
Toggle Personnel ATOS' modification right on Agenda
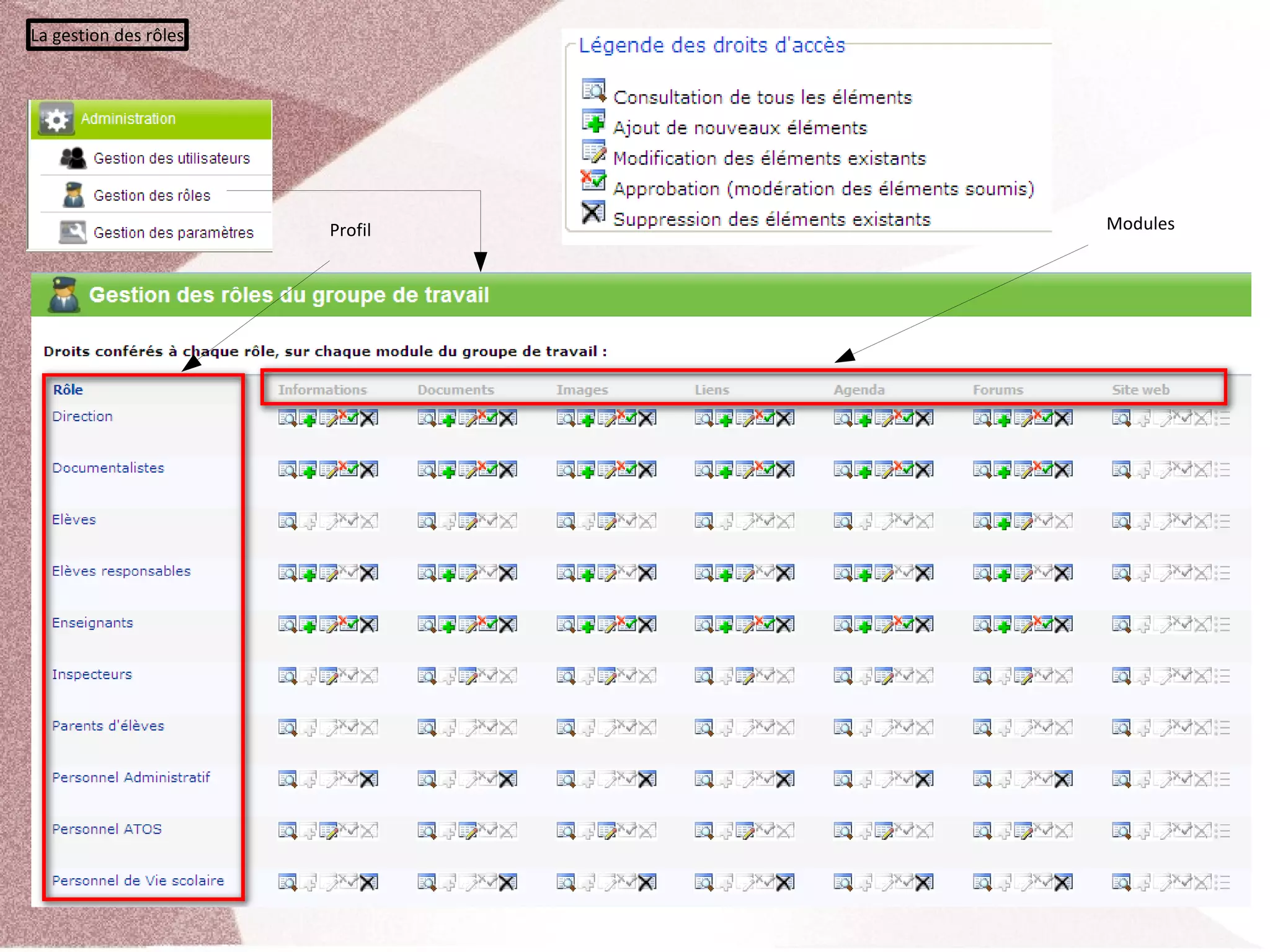[x=884, y=831]
